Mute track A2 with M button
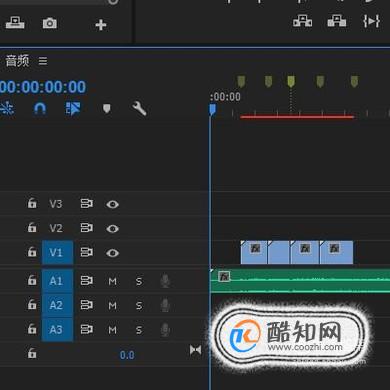 (113, 306)
